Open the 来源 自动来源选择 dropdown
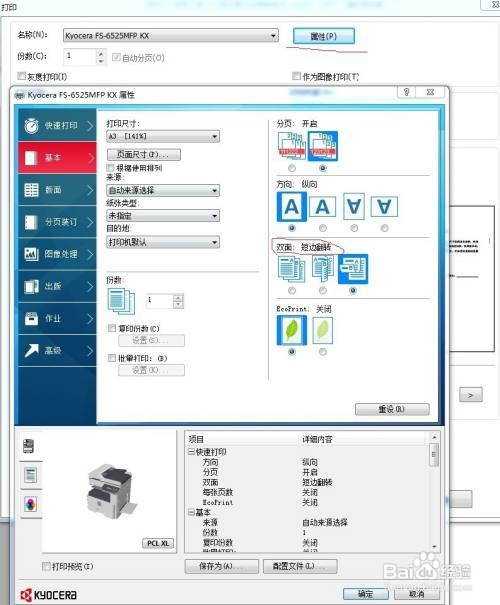 click(163, 190)
